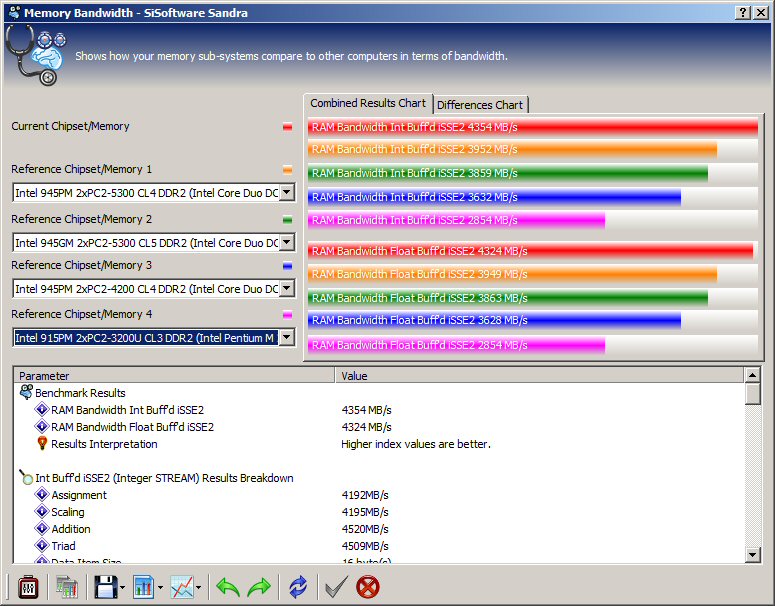
Task: Click the 4509MB/s Triad value
Action: (365, 546)
